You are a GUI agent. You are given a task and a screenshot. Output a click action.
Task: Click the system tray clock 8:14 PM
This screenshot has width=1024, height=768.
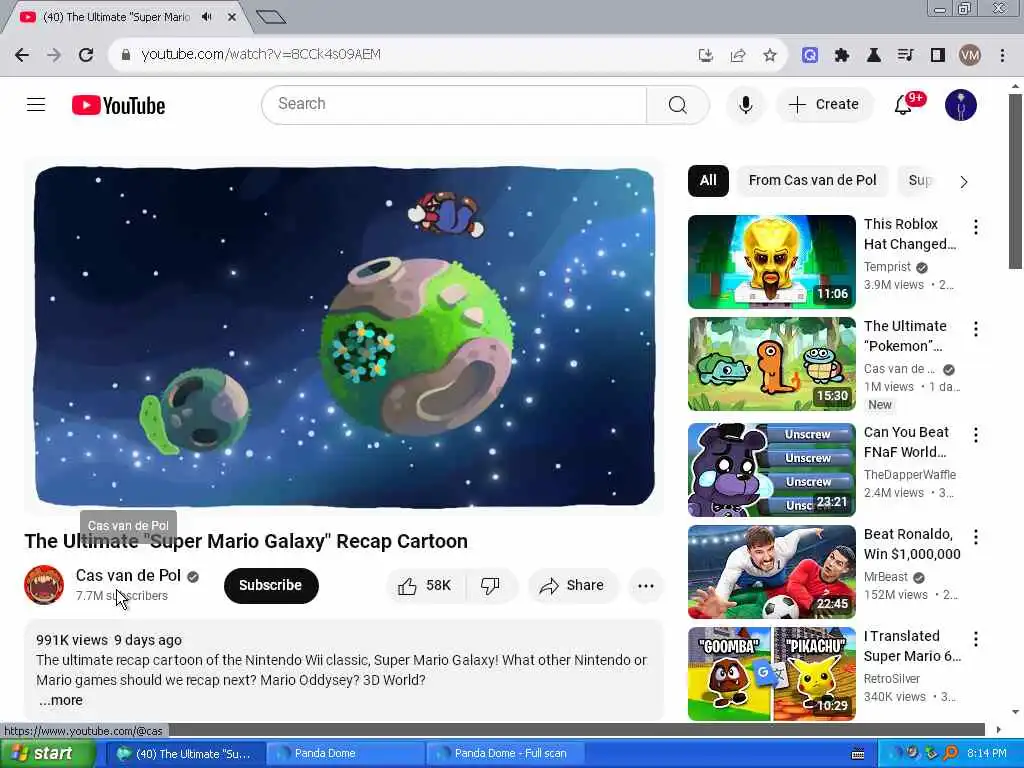[x=987, y=754]
